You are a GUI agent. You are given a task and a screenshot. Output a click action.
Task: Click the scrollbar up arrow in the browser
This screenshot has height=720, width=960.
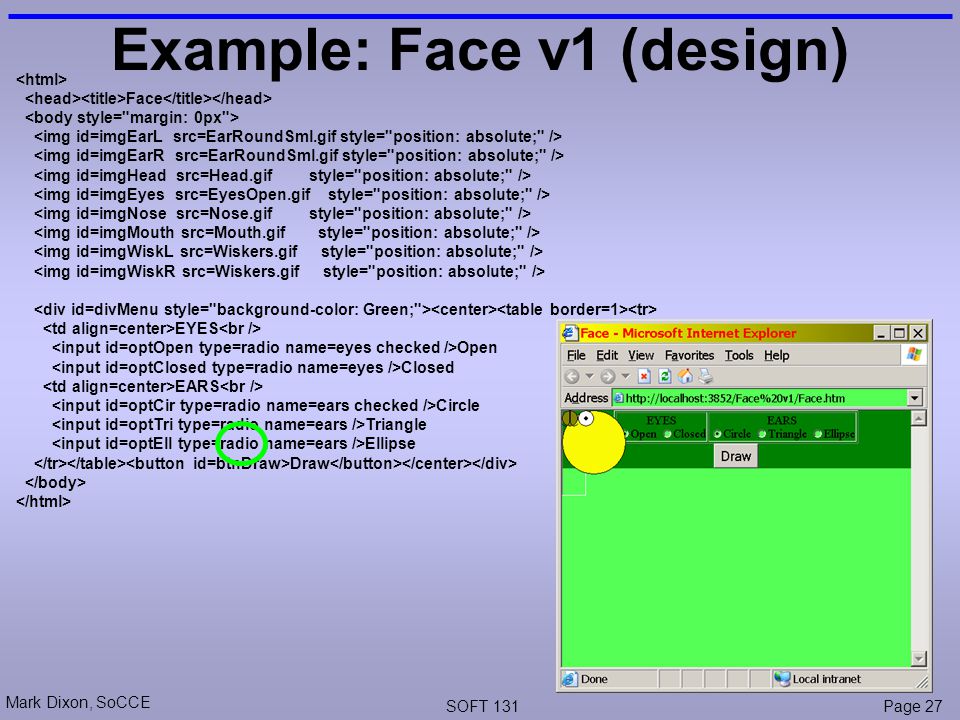pos(919,419)
